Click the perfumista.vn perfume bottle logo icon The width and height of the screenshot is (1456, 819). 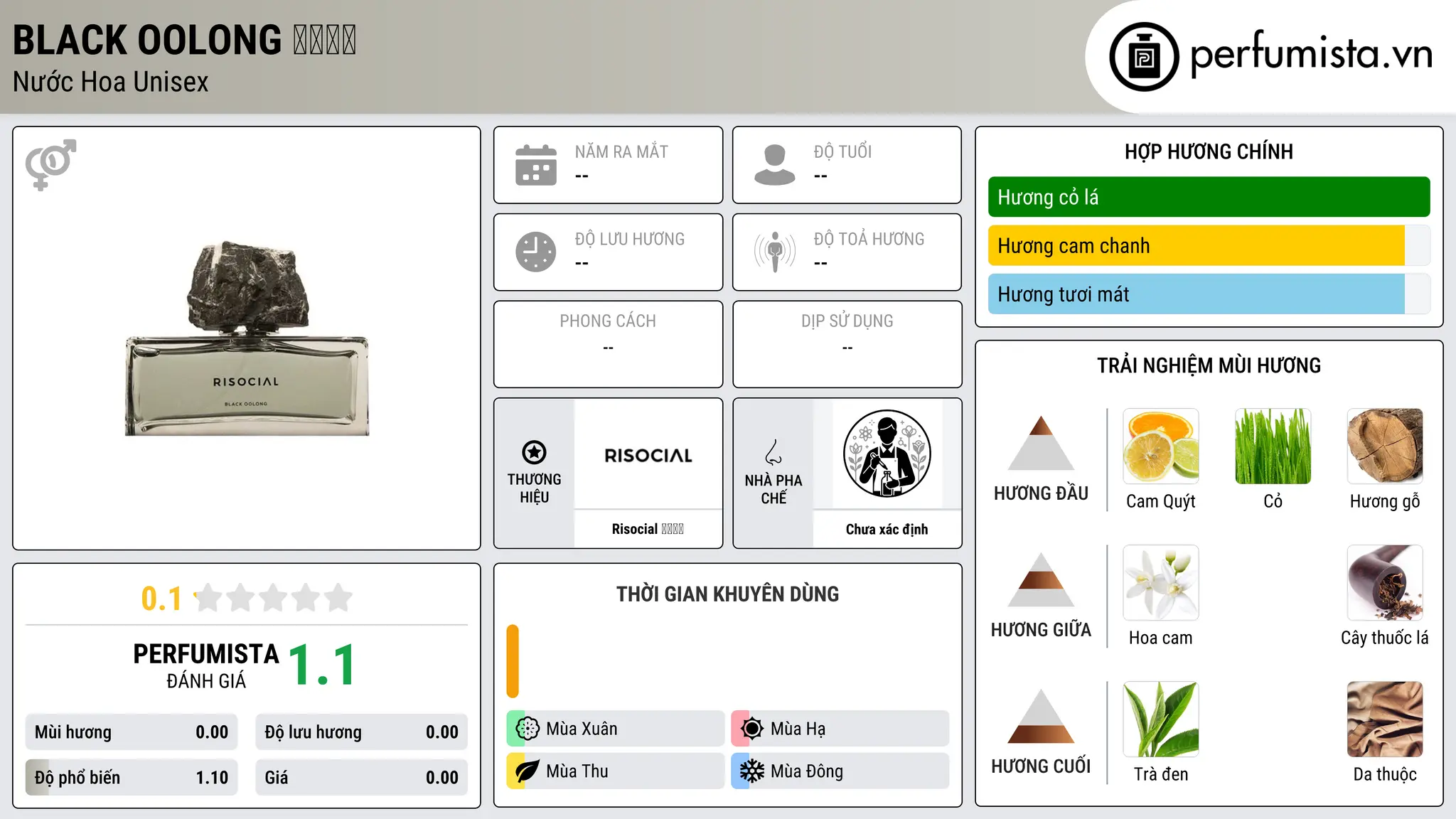click(x=1144, y=57)
